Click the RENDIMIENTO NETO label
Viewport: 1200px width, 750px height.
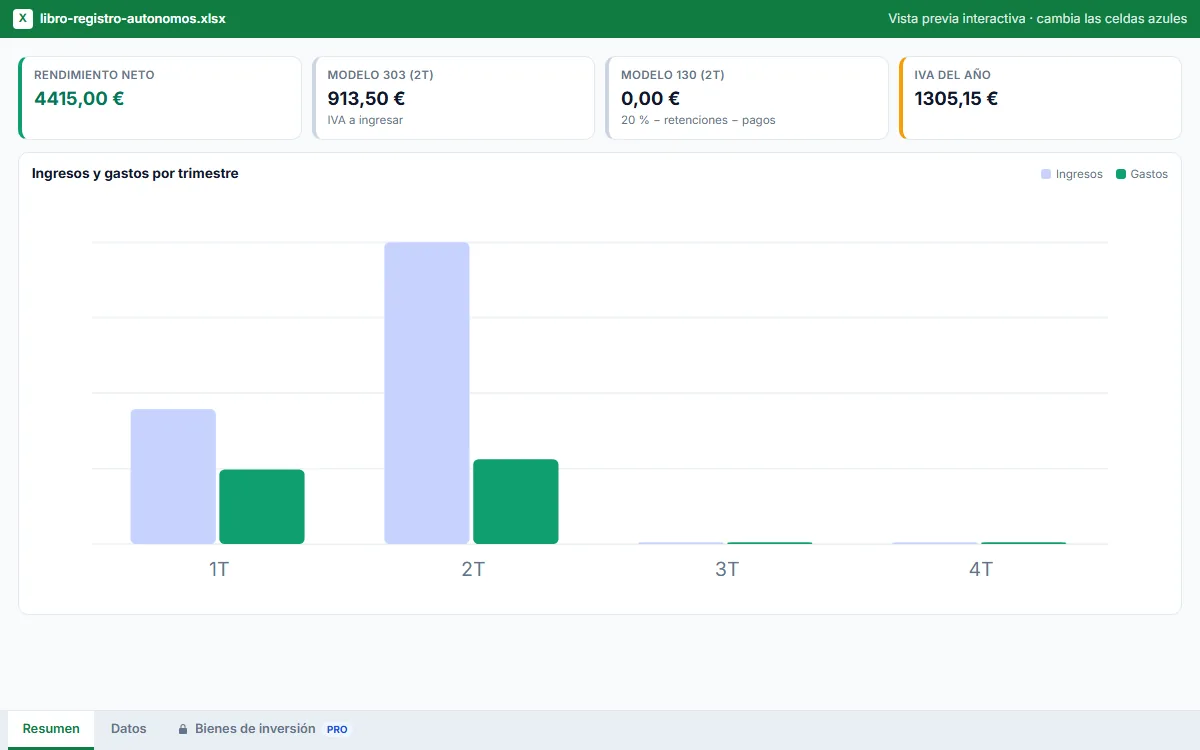point(94,75)
